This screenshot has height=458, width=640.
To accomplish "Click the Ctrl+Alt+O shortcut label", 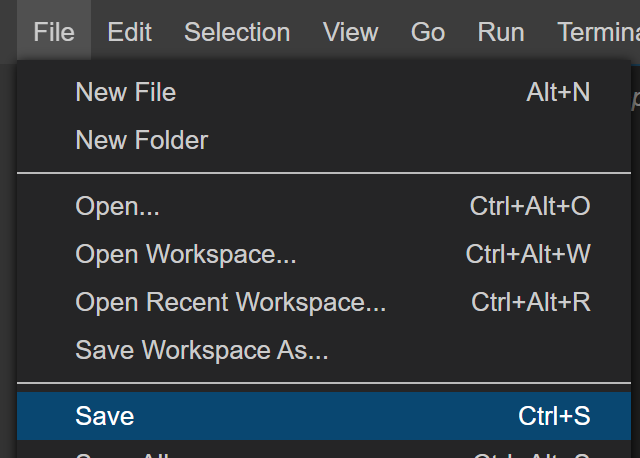I will [x=530, y=206].
